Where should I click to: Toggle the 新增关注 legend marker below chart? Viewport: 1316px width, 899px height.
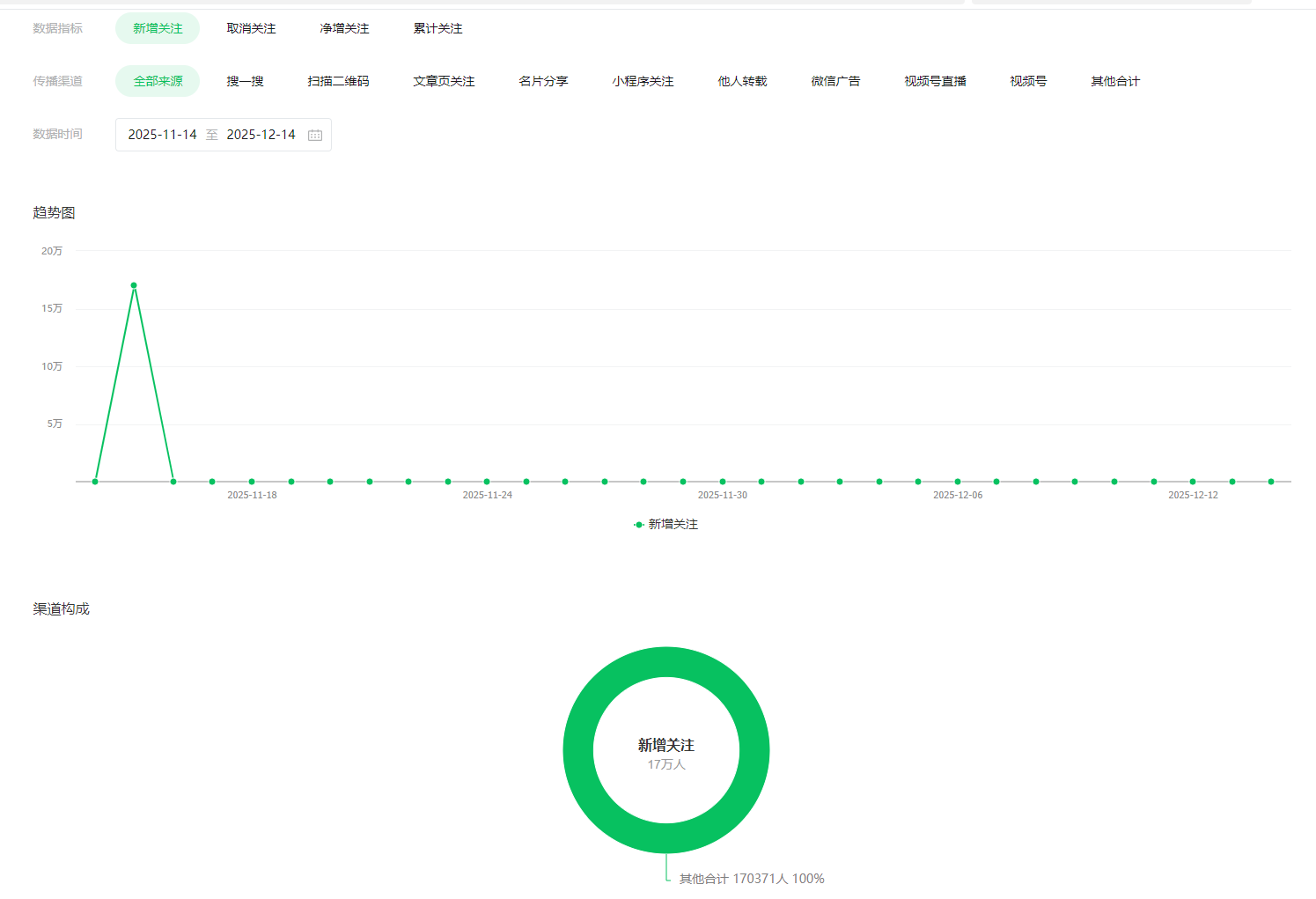point(640,525)
